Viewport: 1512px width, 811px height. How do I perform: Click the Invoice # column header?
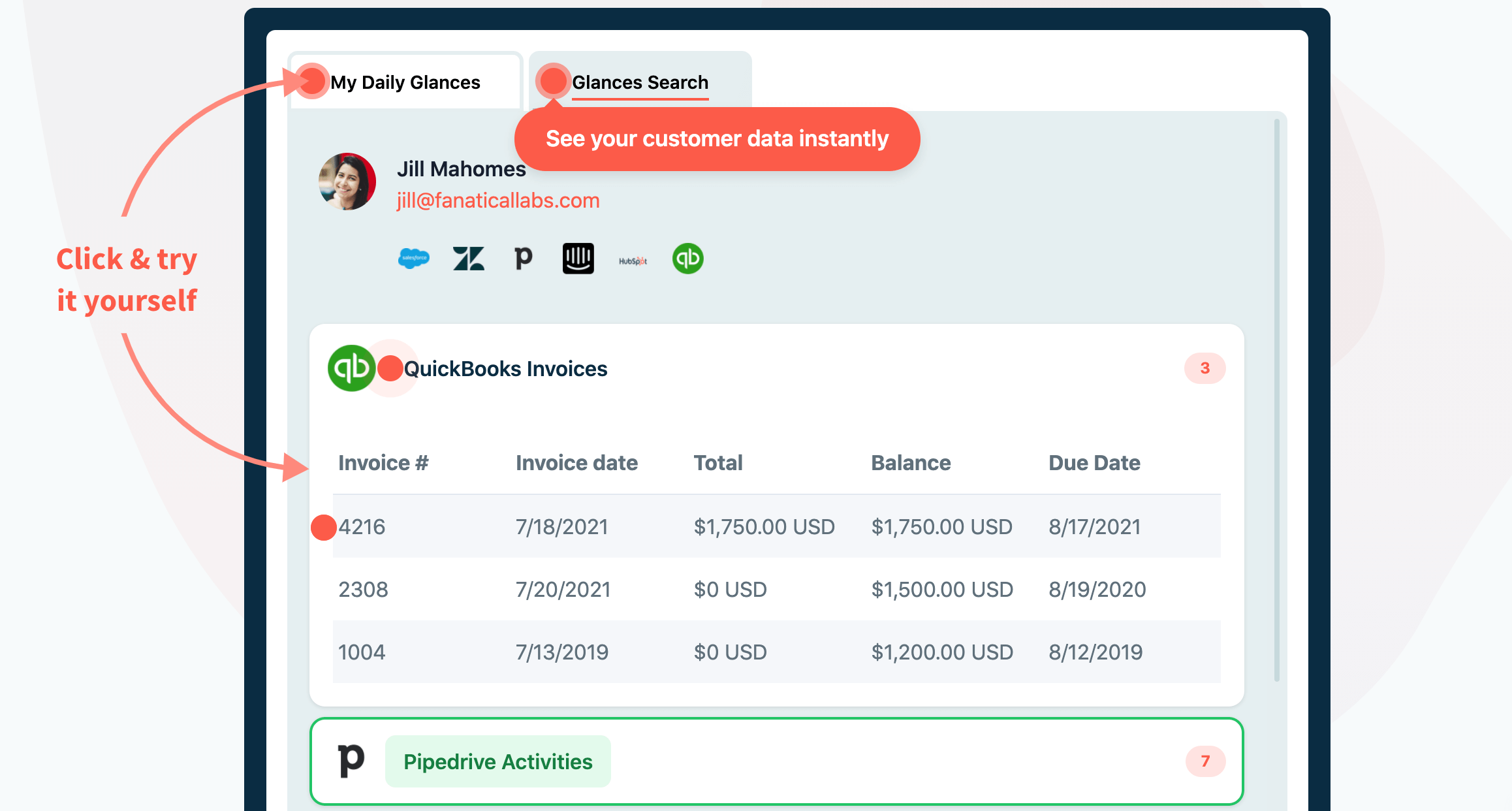[x=383, y=463]
